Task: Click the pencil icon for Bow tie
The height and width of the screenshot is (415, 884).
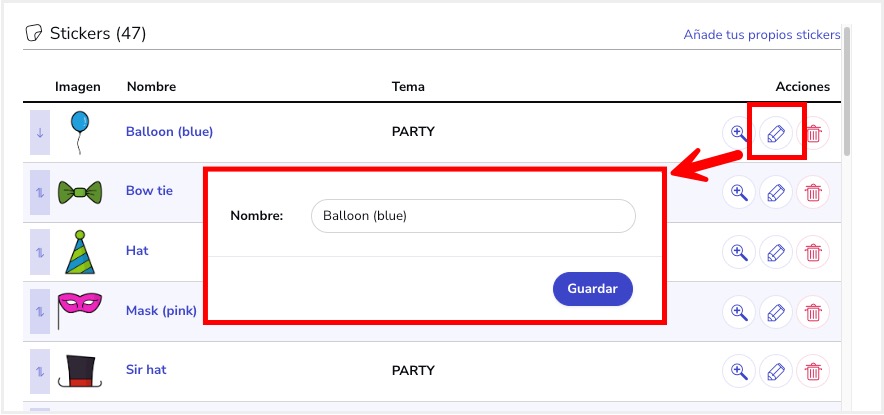Action: 776,192
